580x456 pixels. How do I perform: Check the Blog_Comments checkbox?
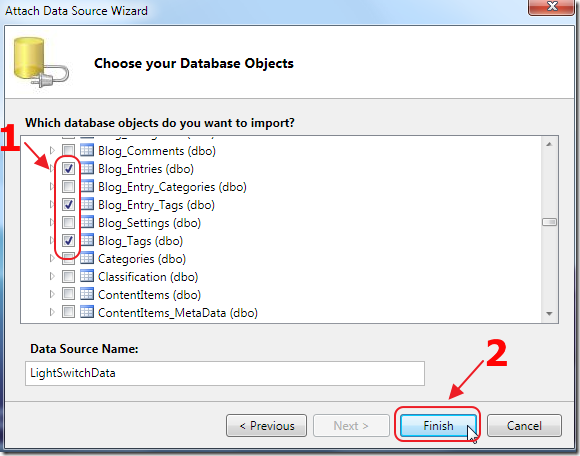68,150
